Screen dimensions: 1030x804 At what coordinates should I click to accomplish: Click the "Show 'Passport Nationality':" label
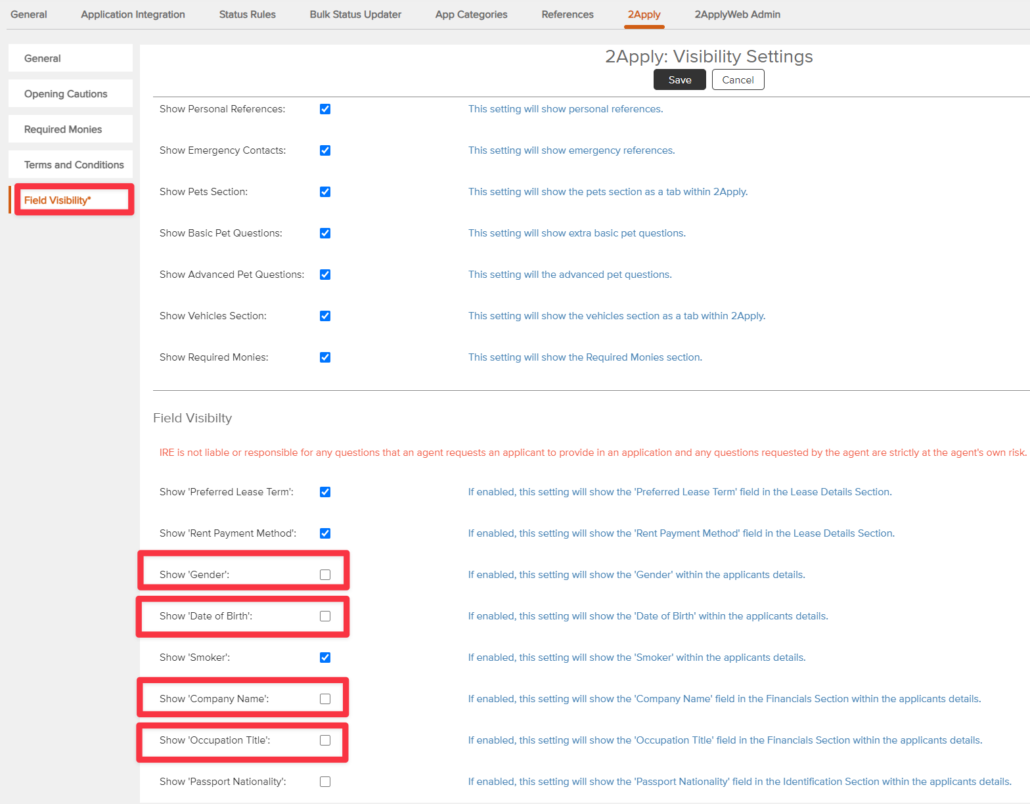coord(223,782)
